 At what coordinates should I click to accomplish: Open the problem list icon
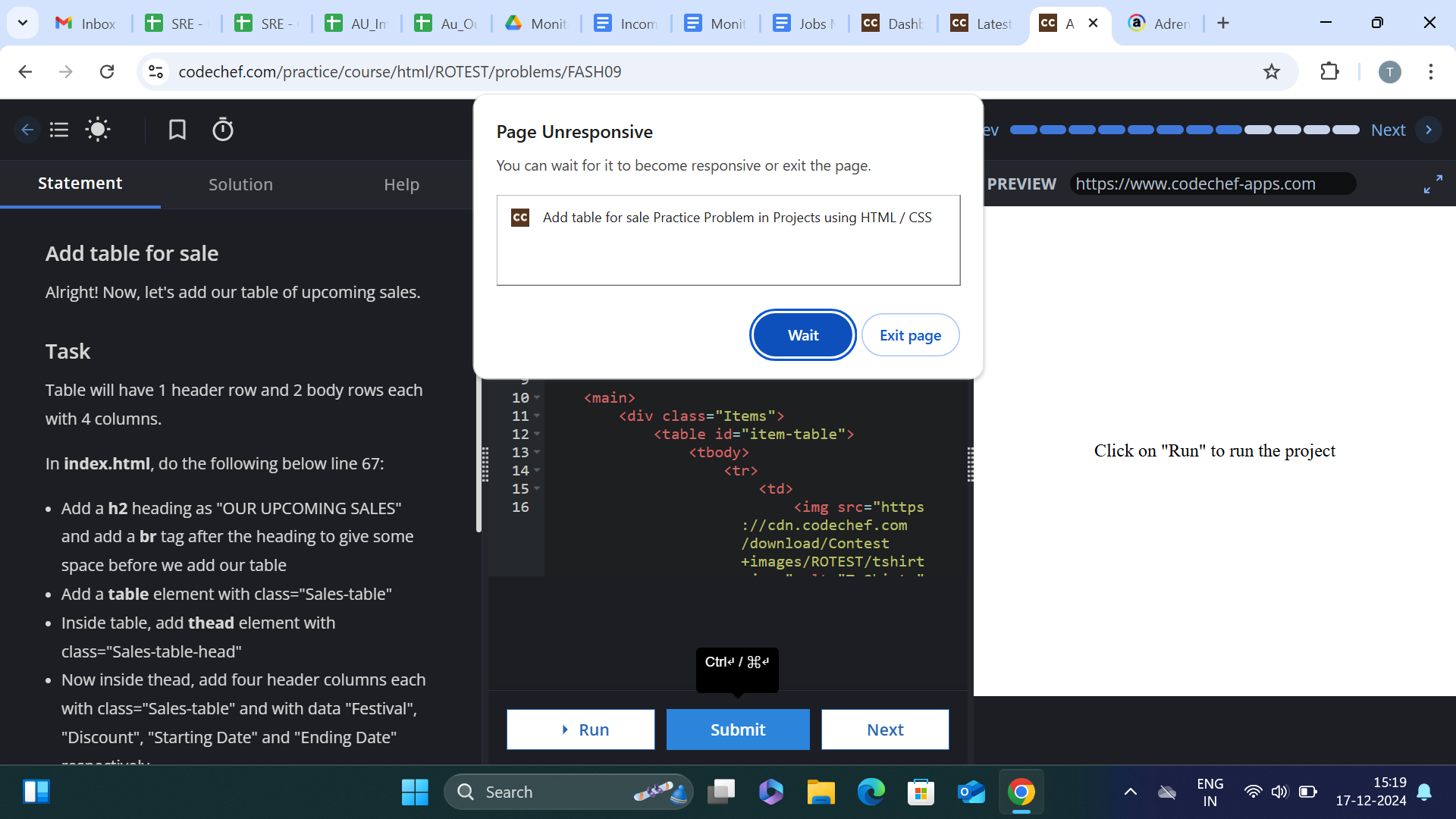(x=59, y=130)
